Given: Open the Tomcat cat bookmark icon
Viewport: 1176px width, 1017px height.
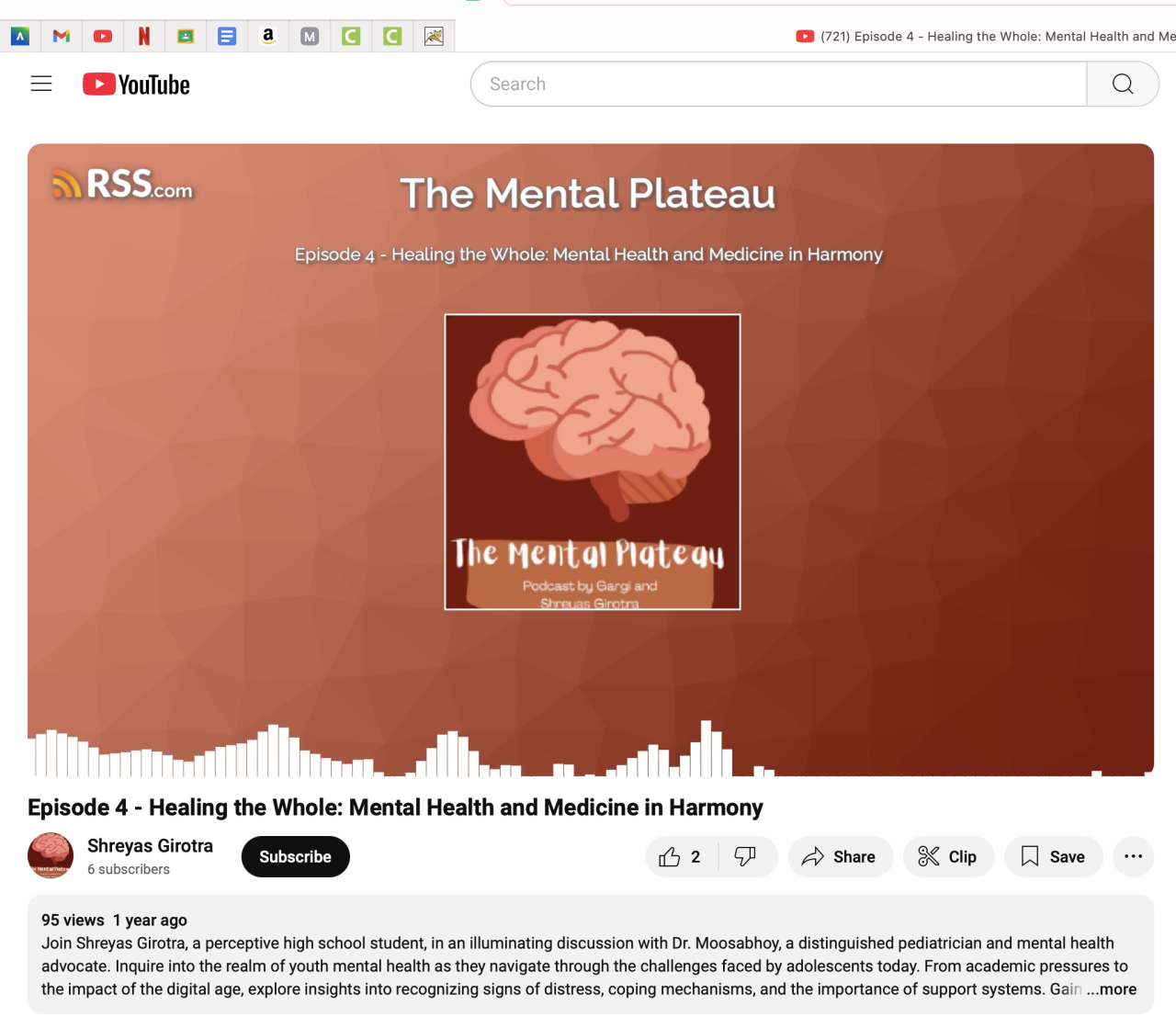Looking at the screenshot, I should point(434,36).
